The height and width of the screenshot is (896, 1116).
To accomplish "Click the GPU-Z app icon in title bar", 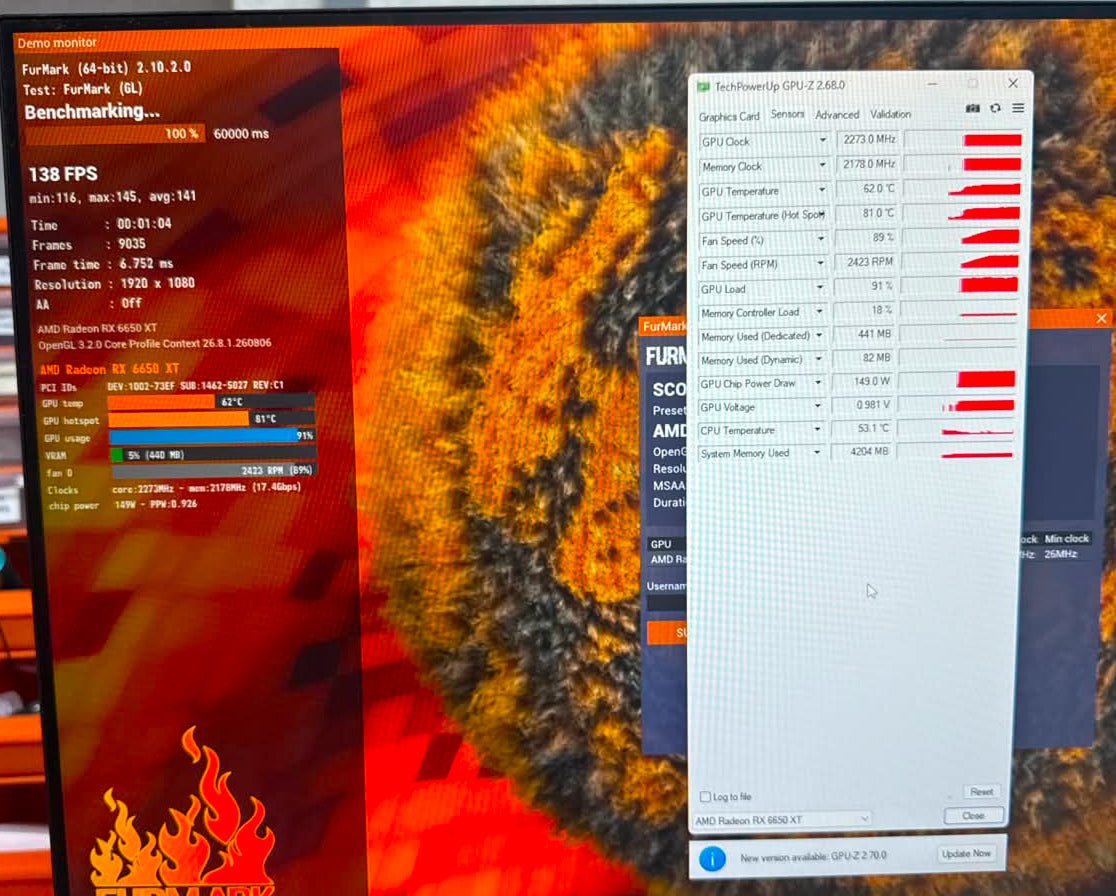I will (x=704, y=86).
